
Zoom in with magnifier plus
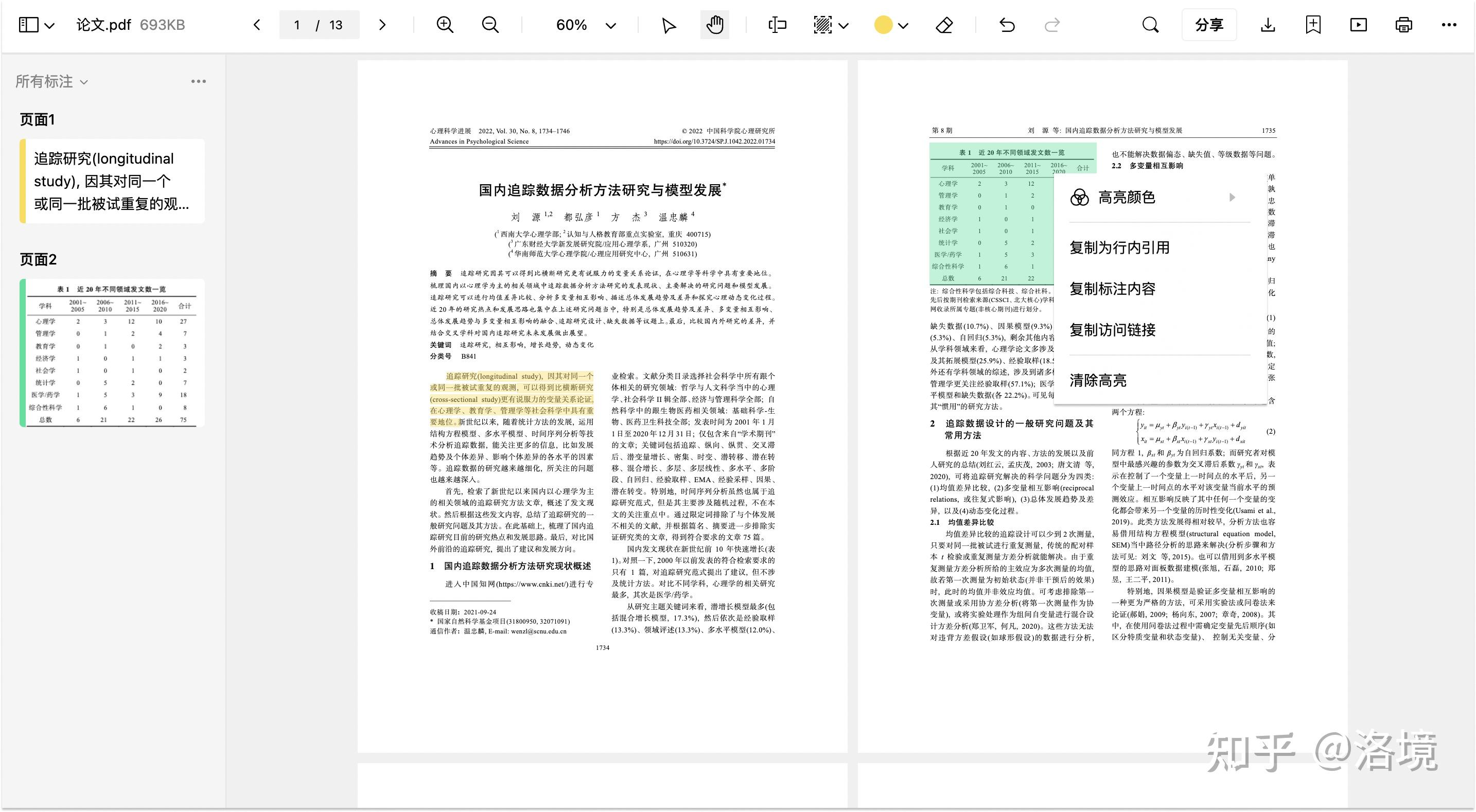(x=445, y=25)
